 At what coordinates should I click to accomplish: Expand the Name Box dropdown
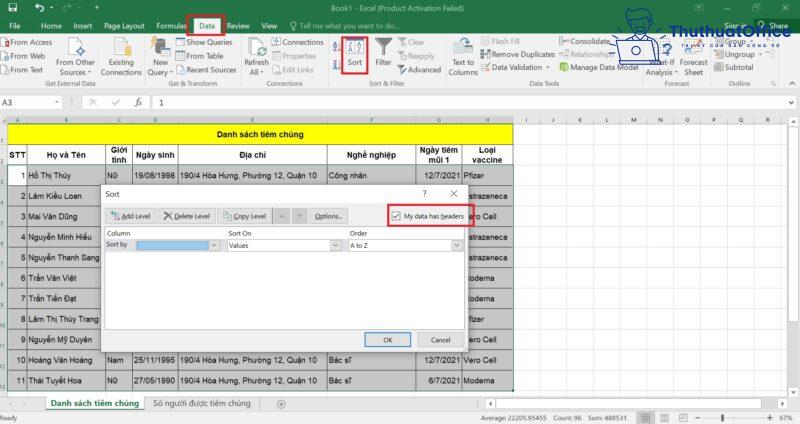[57, 103]
